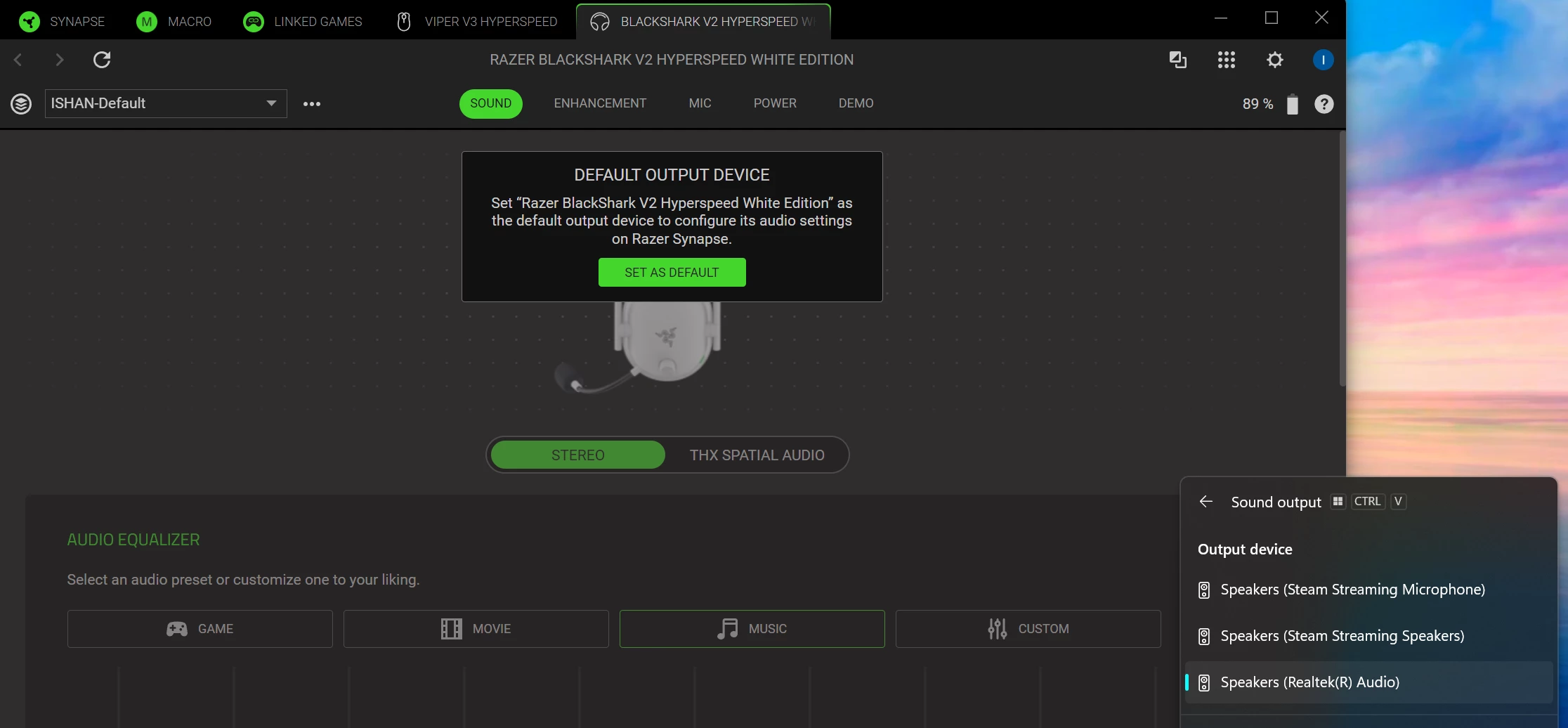
Task: Open the modules grid icon
Action: 1227,60
